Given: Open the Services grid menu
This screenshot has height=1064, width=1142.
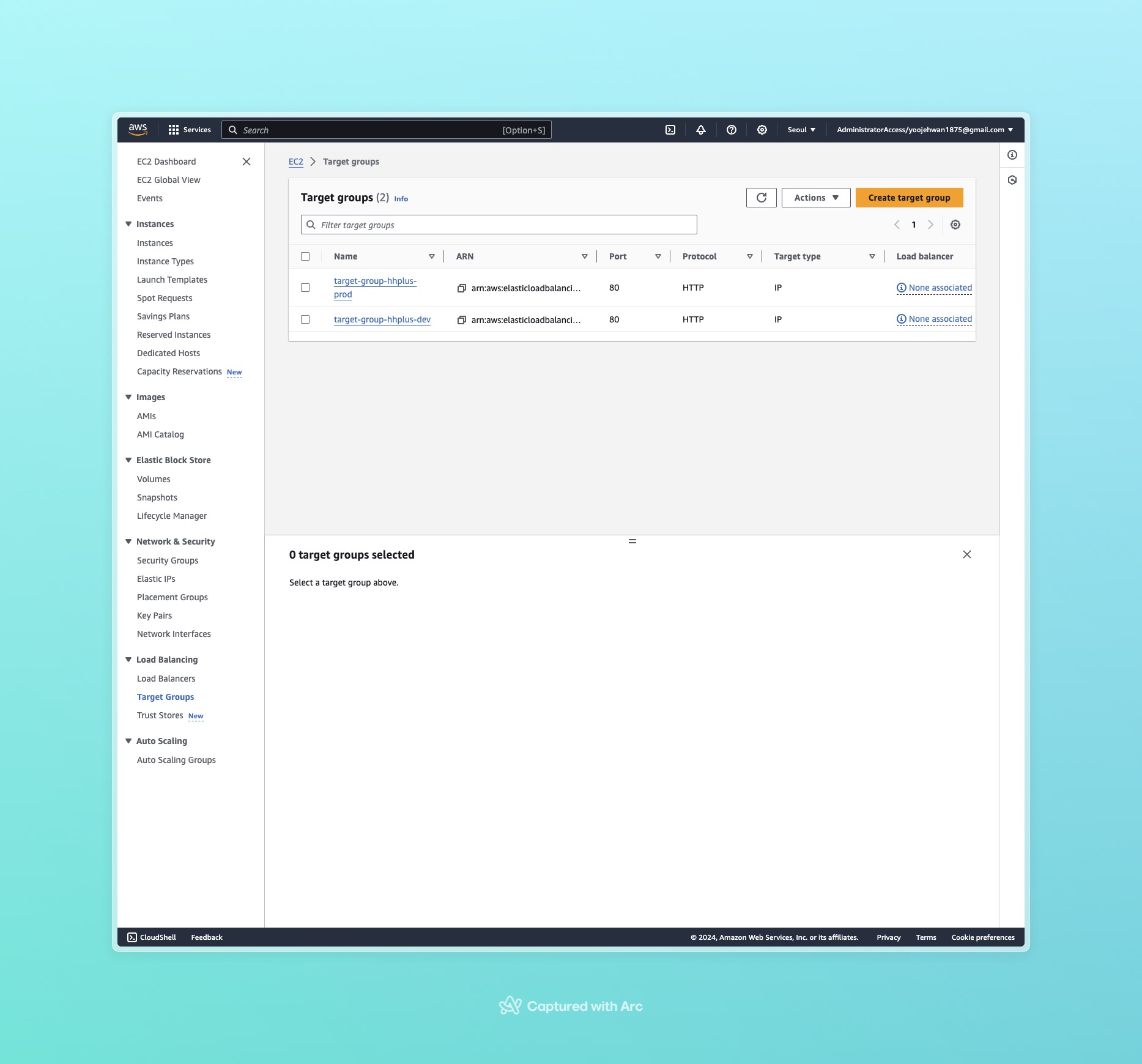Looking at the screenshot, I should pos(190,130).
